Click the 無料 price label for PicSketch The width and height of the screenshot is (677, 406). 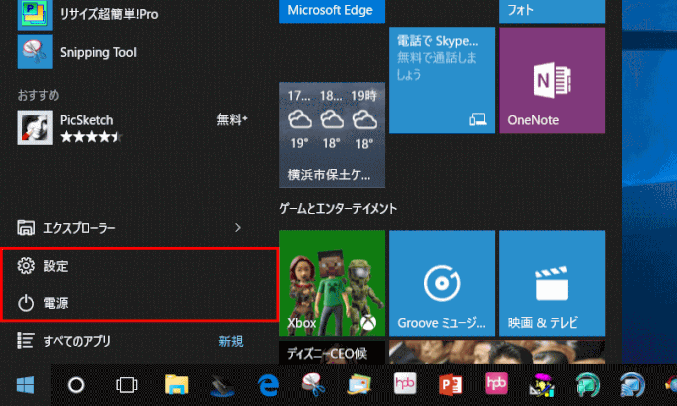tap(232, 119)
